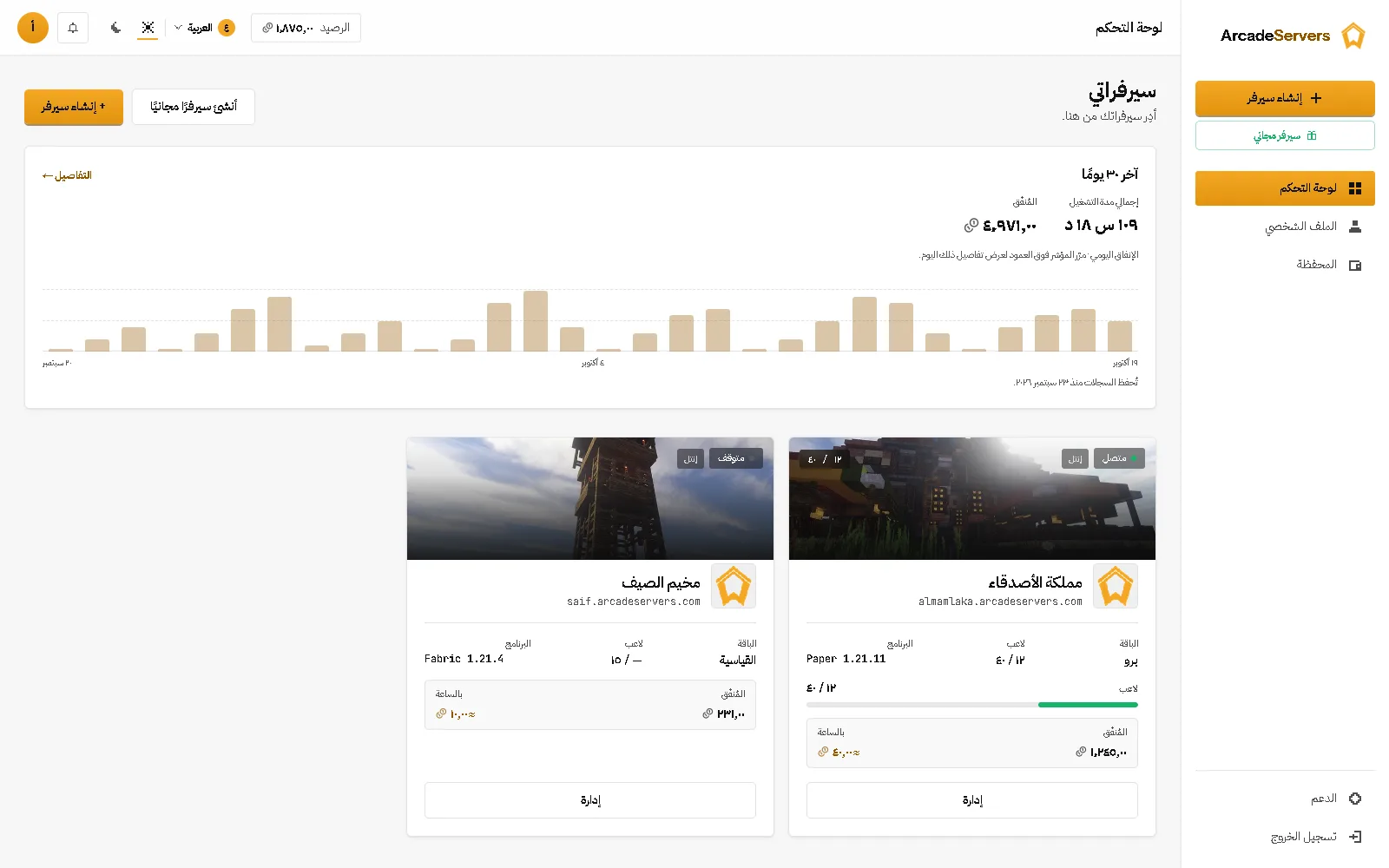Click top-left إنشاء سيرفر button
The width and height of the screenshot is (1389, 868).
coord(74,107)
